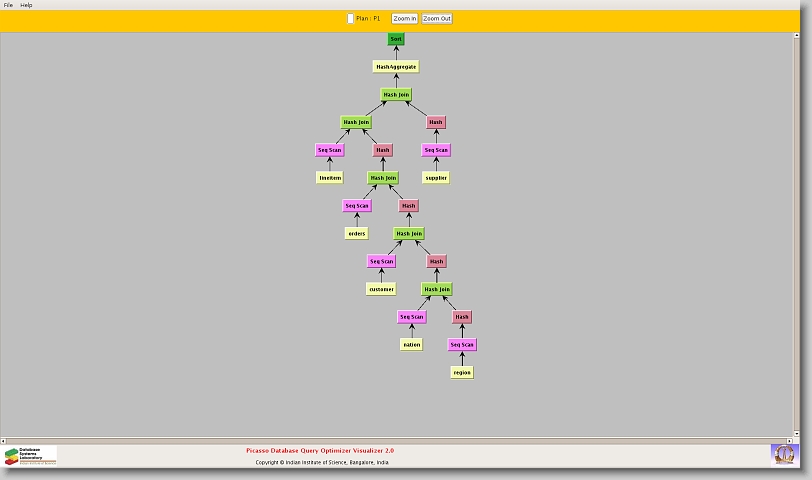The image size is (812, 480).
Task: Click the white Plan P1 color box
Action: 350,18
